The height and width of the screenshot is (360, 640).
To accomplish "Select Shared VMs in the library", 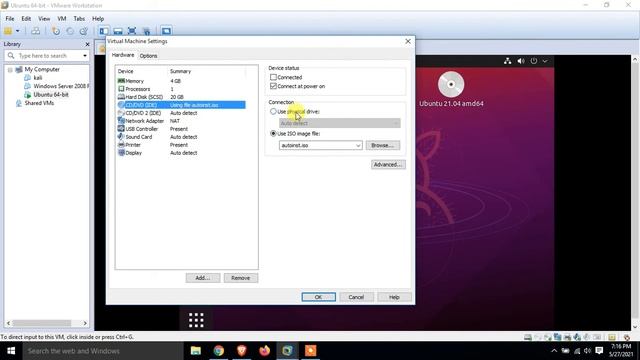I will pos(39,103).
